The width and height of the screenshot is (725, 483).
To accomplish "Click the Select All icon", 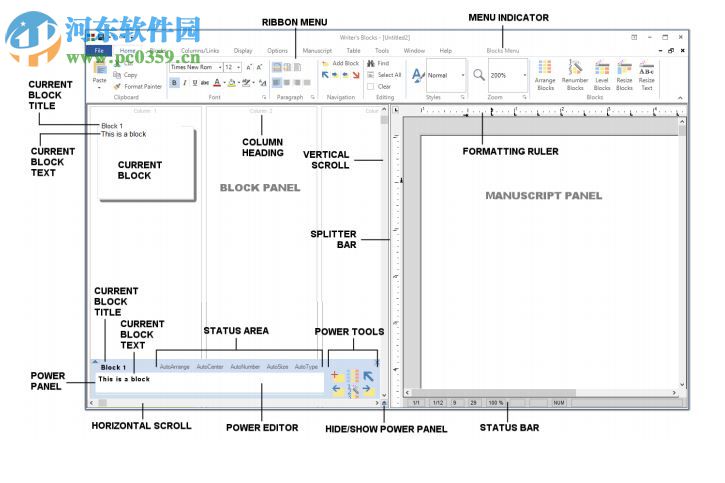I will pos(371,75).
